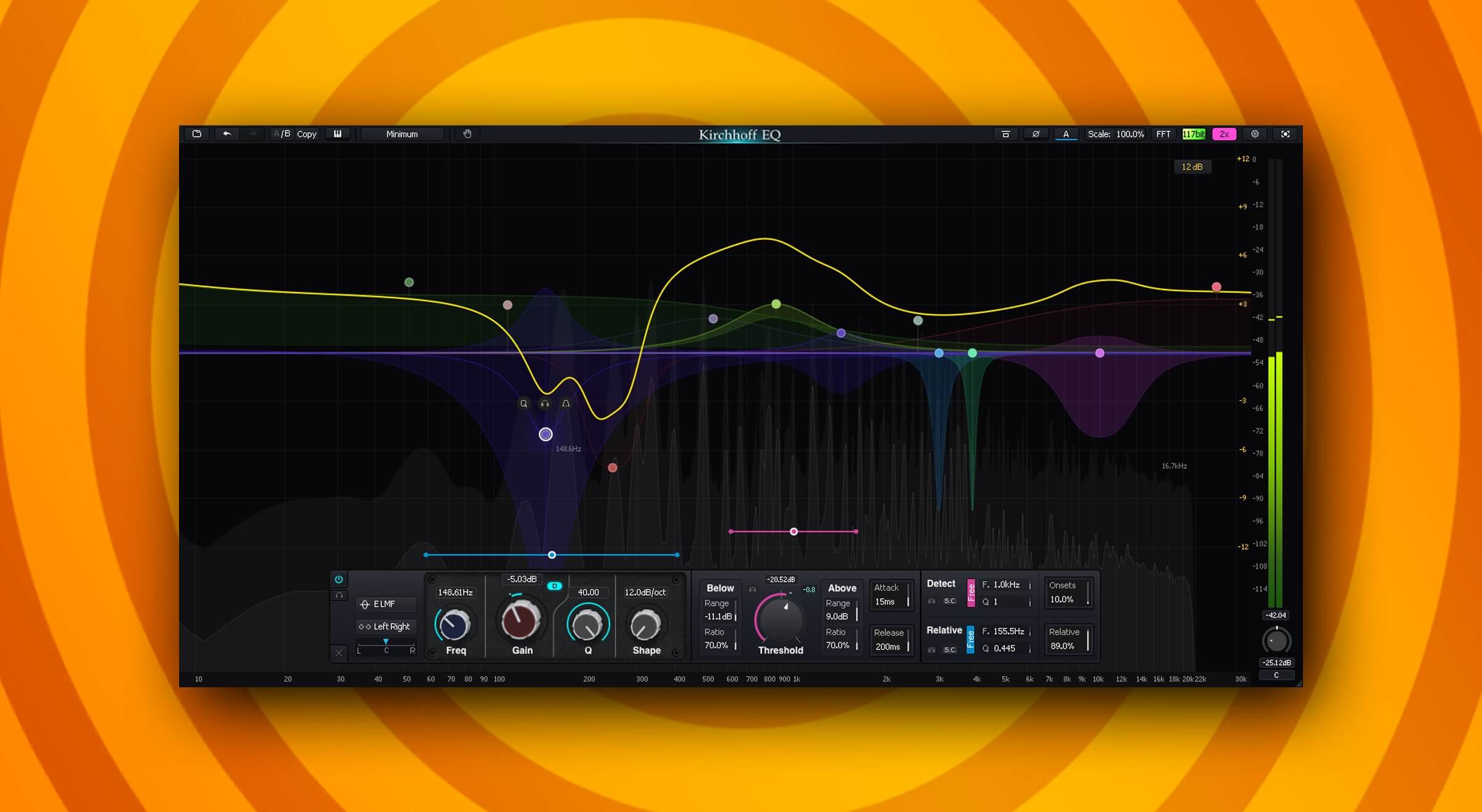Click the Copy button
Screen dimensions: 1482x812
coord(306,134)
